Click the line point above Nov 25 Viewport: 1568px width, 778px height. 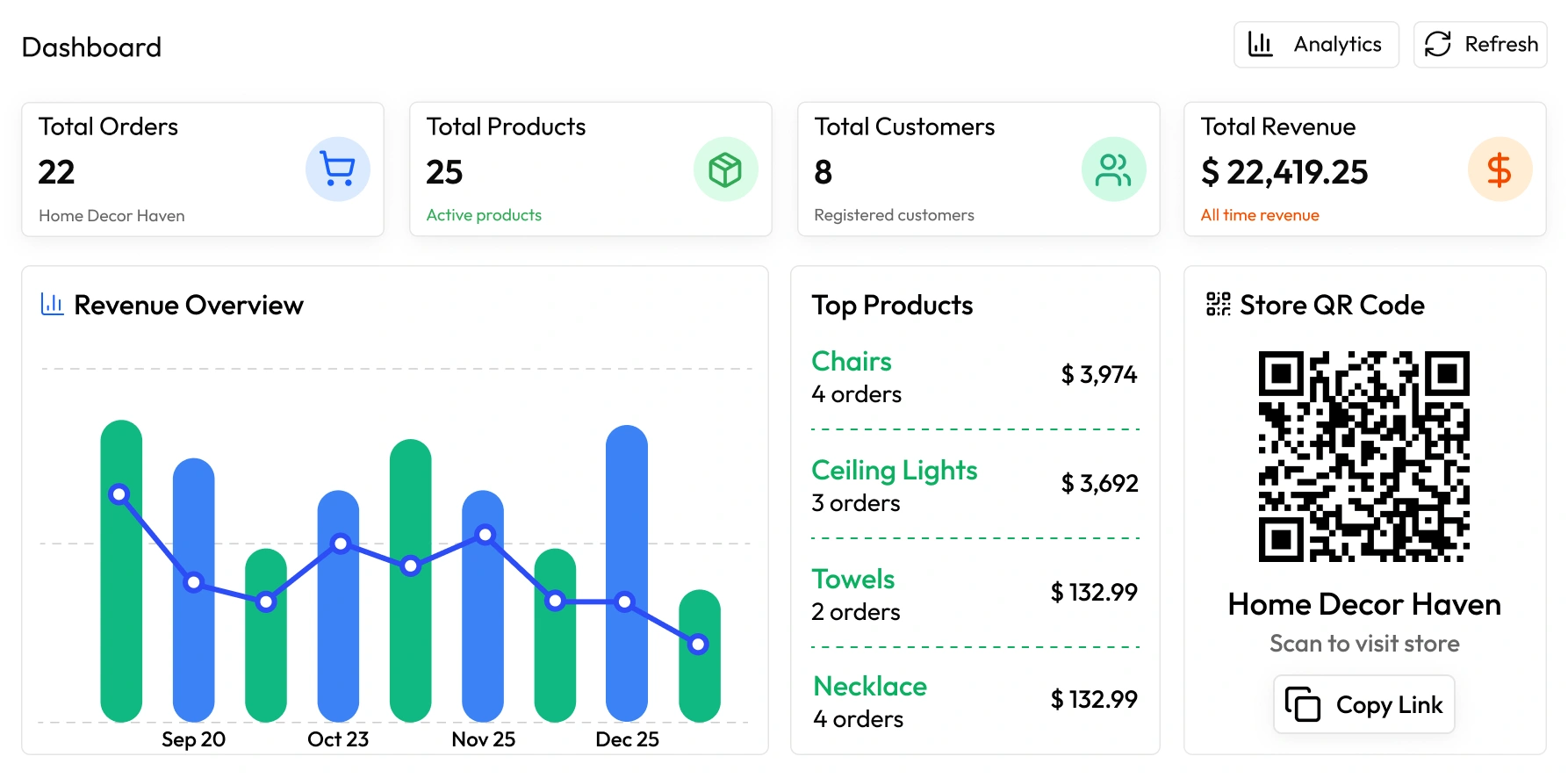click(x=485, y=534)
